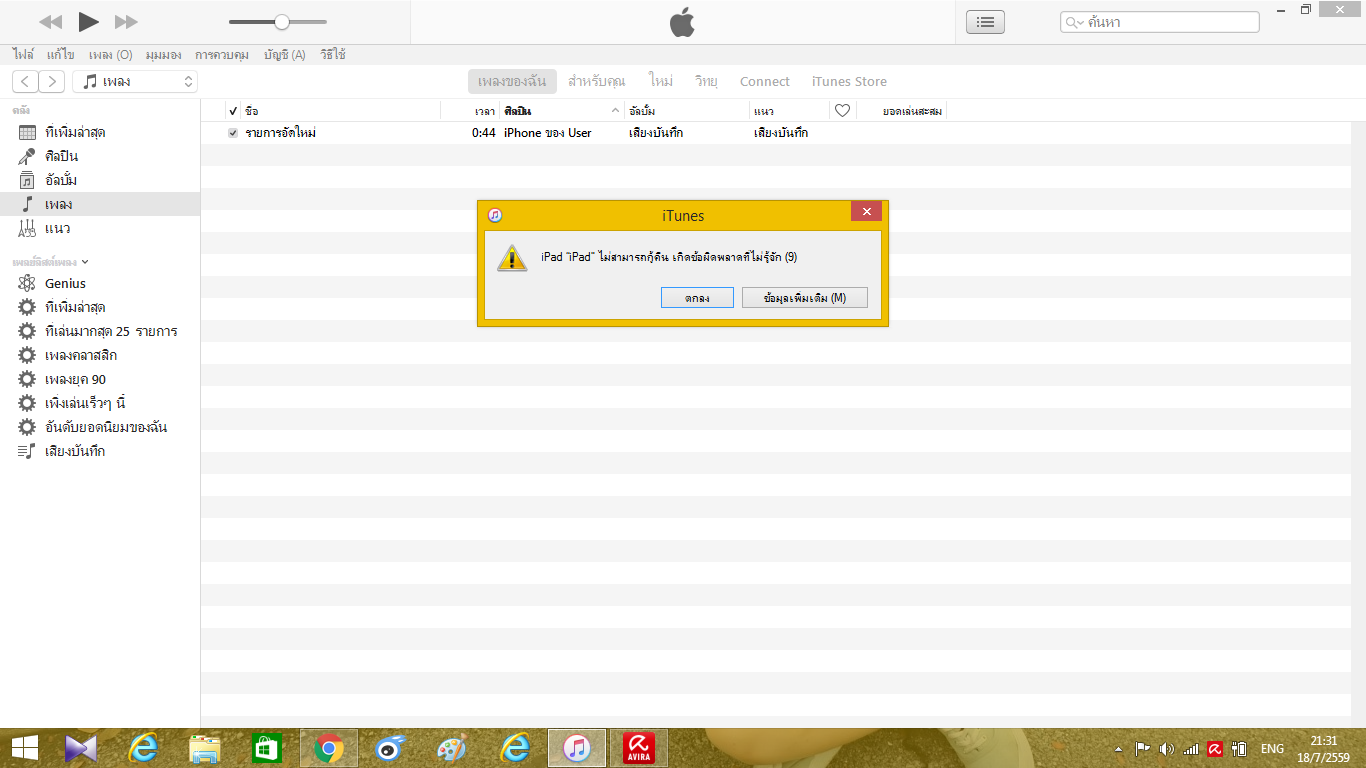Open File Explorer from the taskbar
Image resolution: width=1366 pixels, height=768 pixels.
tap(205, 747)
